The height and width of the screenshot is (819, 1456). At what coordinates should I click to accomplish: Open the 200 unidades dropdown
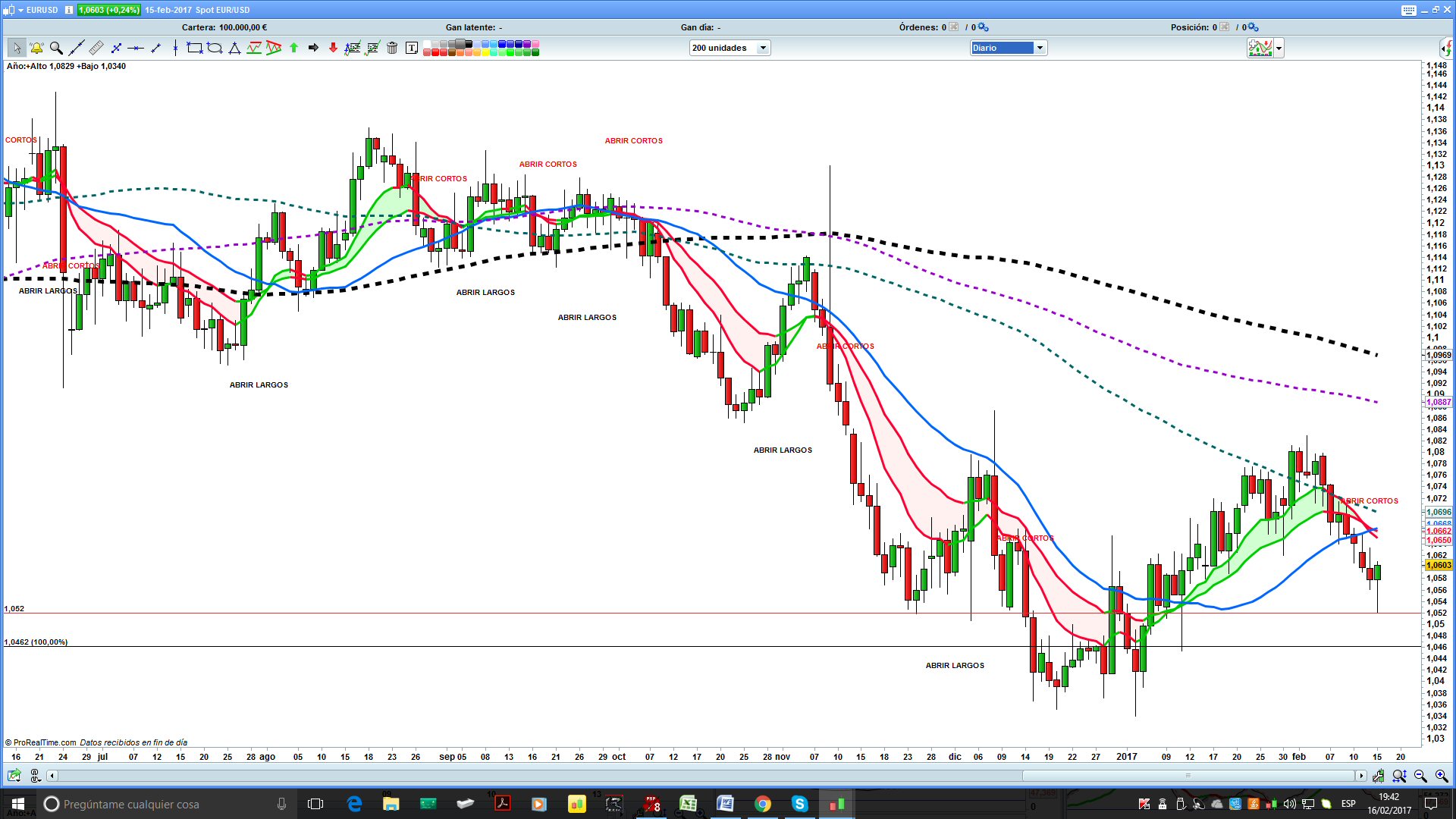(x=763, y=48)
